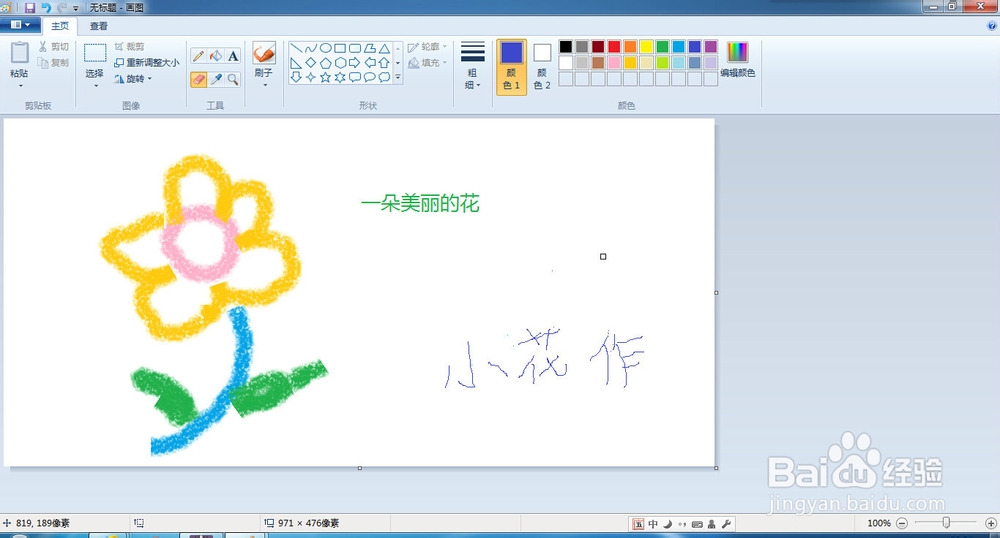
Task: Click the zoom slider handle in status bar
Action: pyautogui.click(x=946, y=523)
